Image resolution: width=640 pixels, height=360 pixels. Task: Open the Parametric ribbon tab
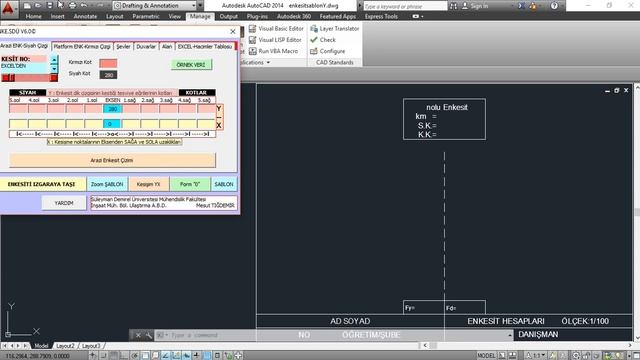coord(146,16)
